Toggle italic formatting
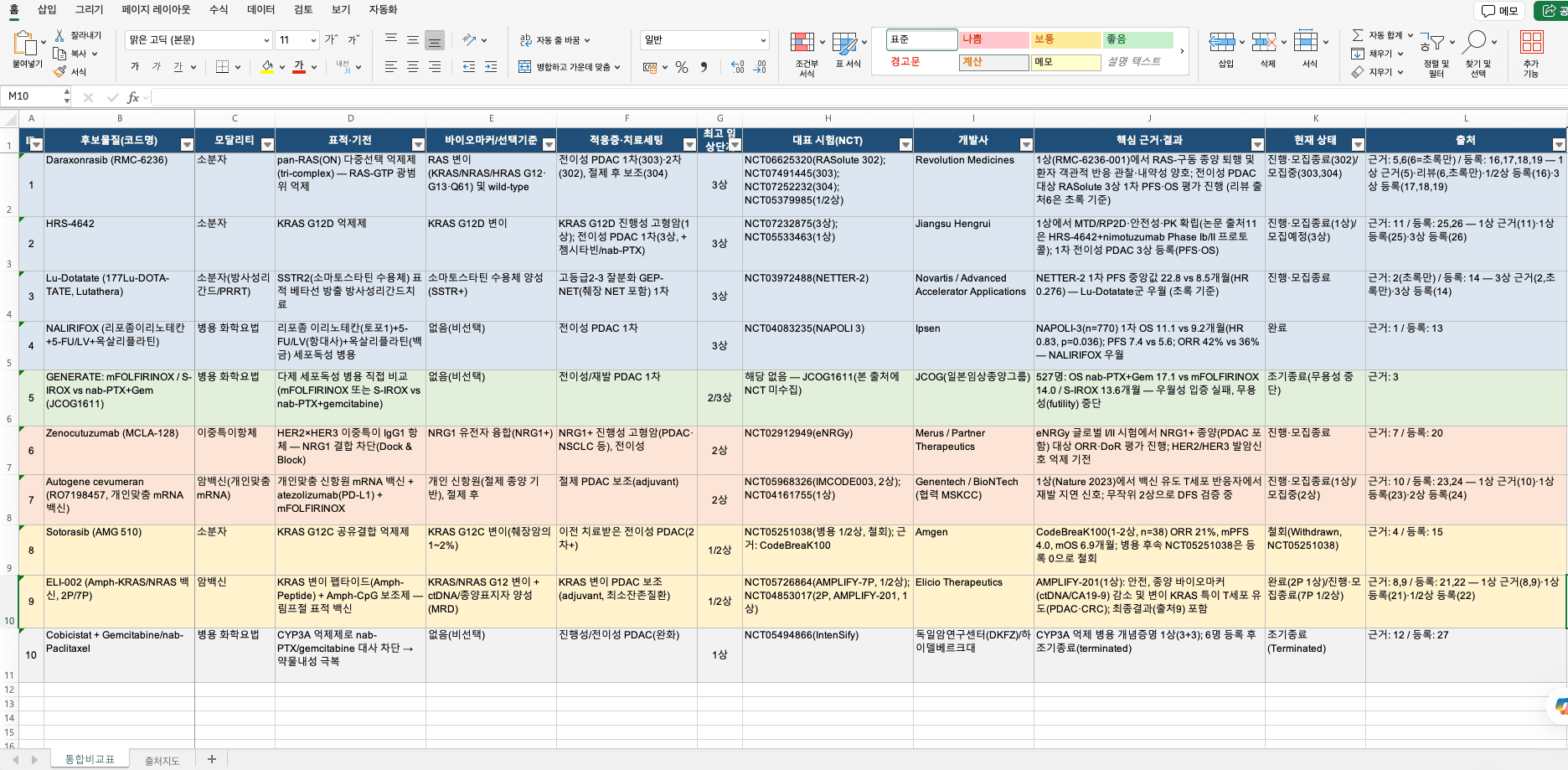This screenshot has height=770, width=1568. click(157, 67)
